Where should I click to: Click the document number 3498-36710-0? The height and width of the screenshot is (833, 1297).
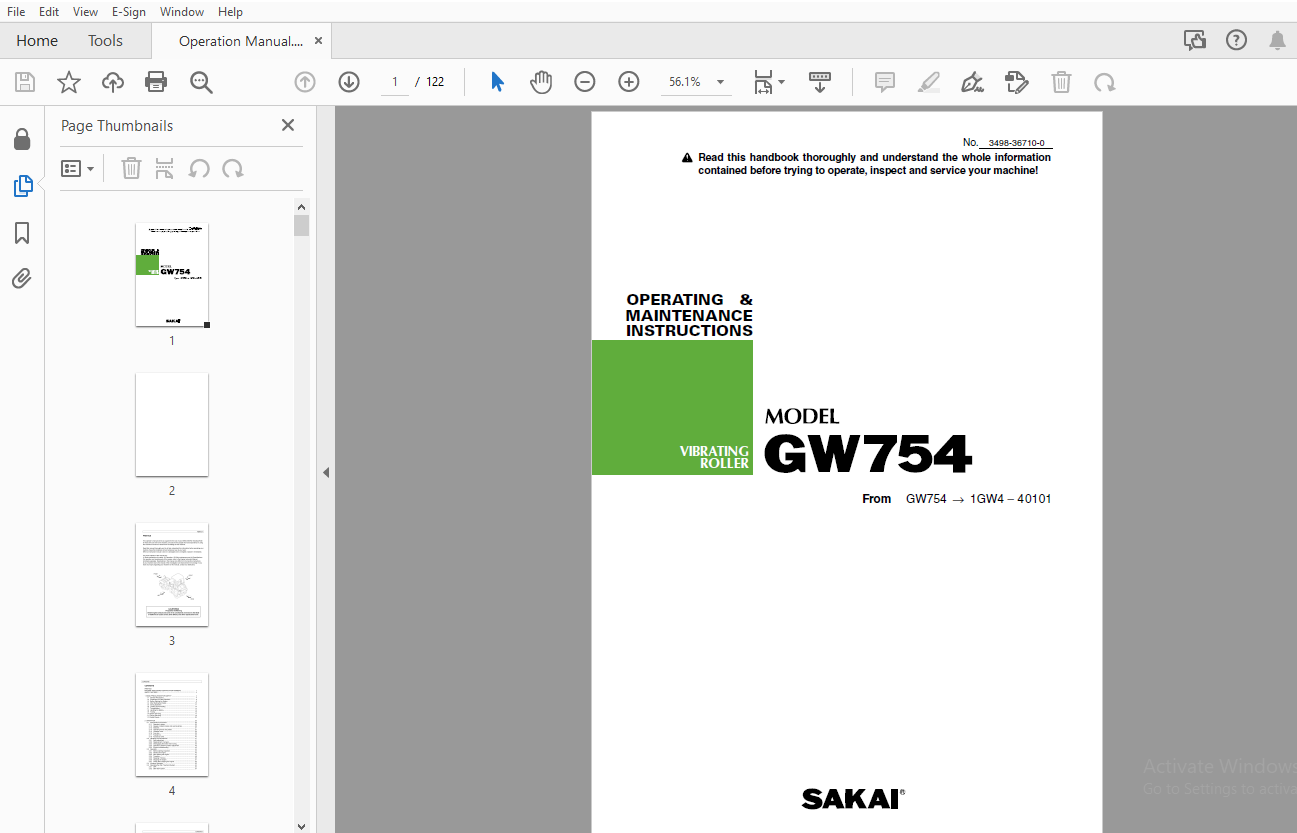pos(1016,143)
